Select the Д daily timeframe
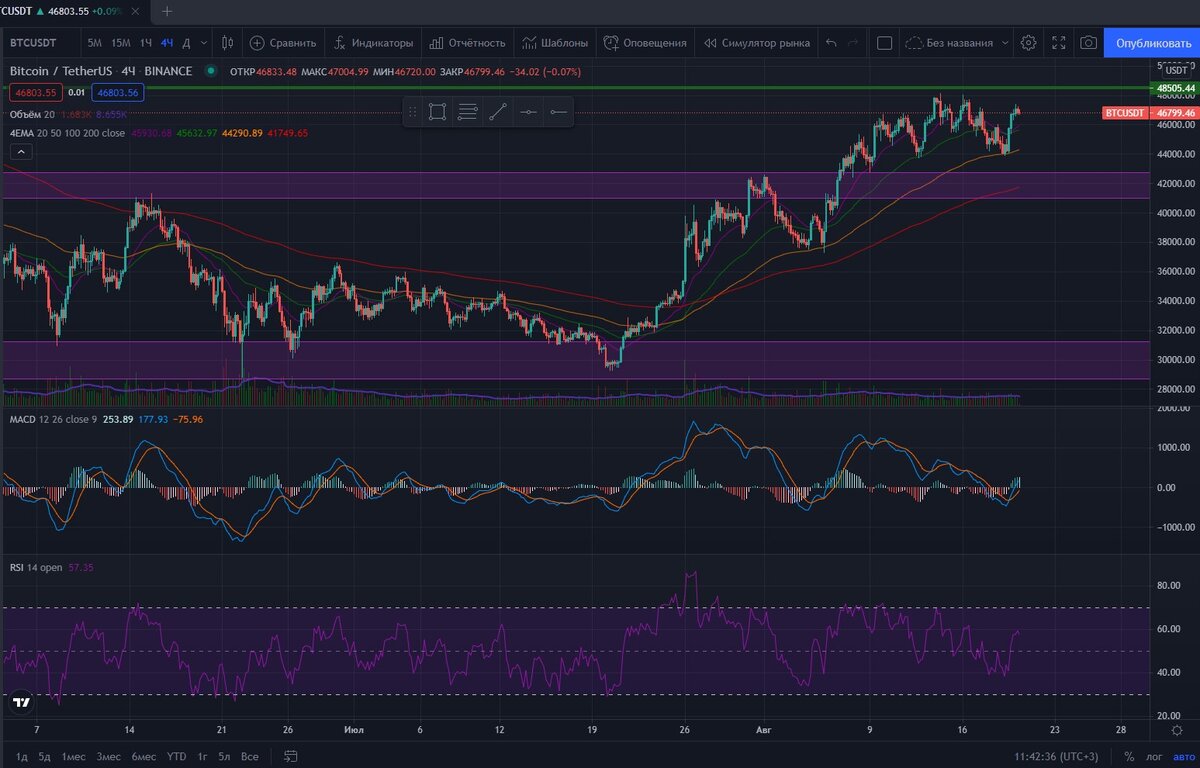The image size is (1200, 768). [186, 43]
